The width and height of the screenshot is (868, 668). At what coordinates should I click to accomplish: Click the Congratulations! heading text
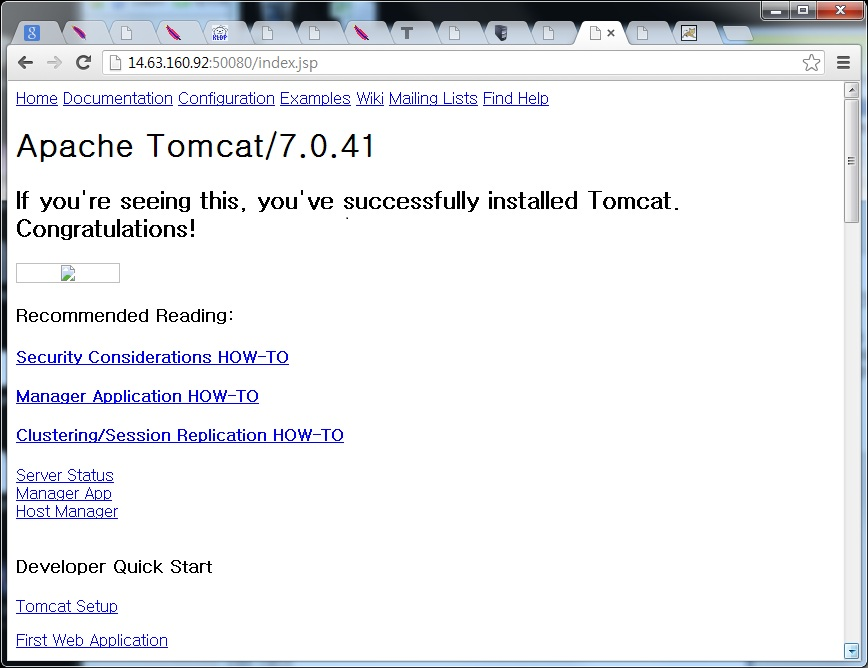click(x=106, y=229)
